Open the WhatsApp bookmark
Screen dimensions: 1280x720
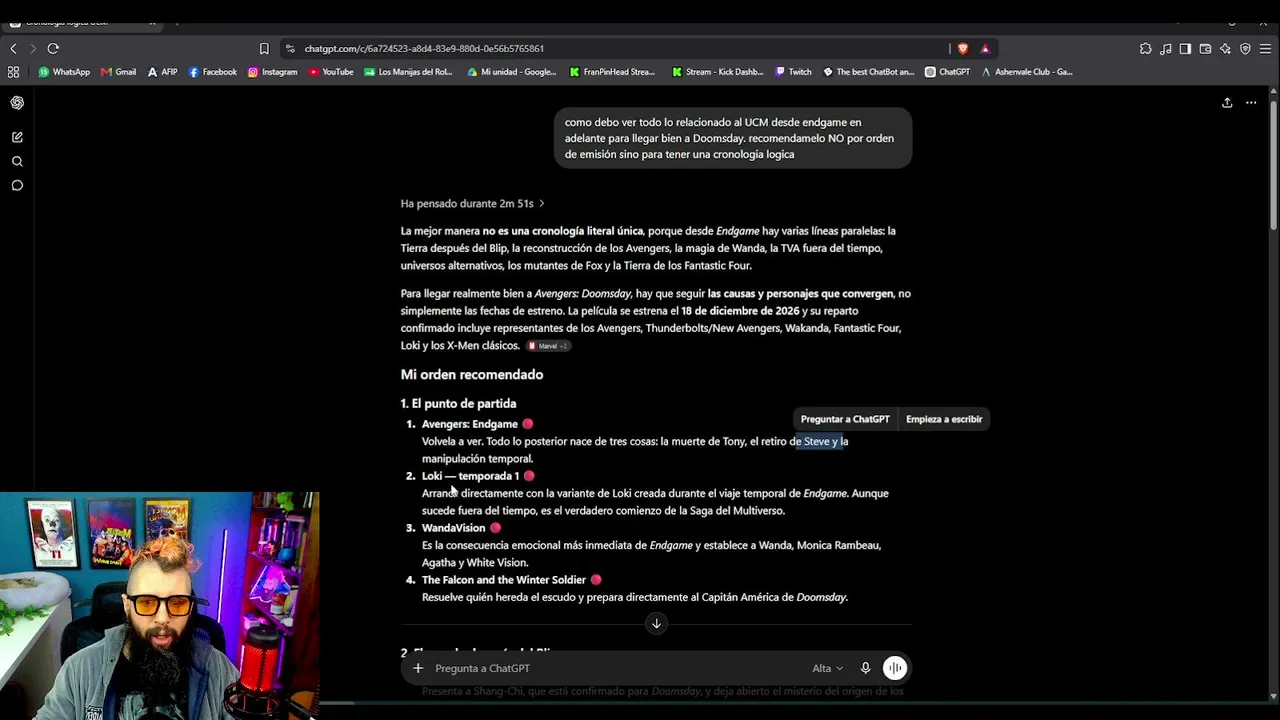[64, 72]
